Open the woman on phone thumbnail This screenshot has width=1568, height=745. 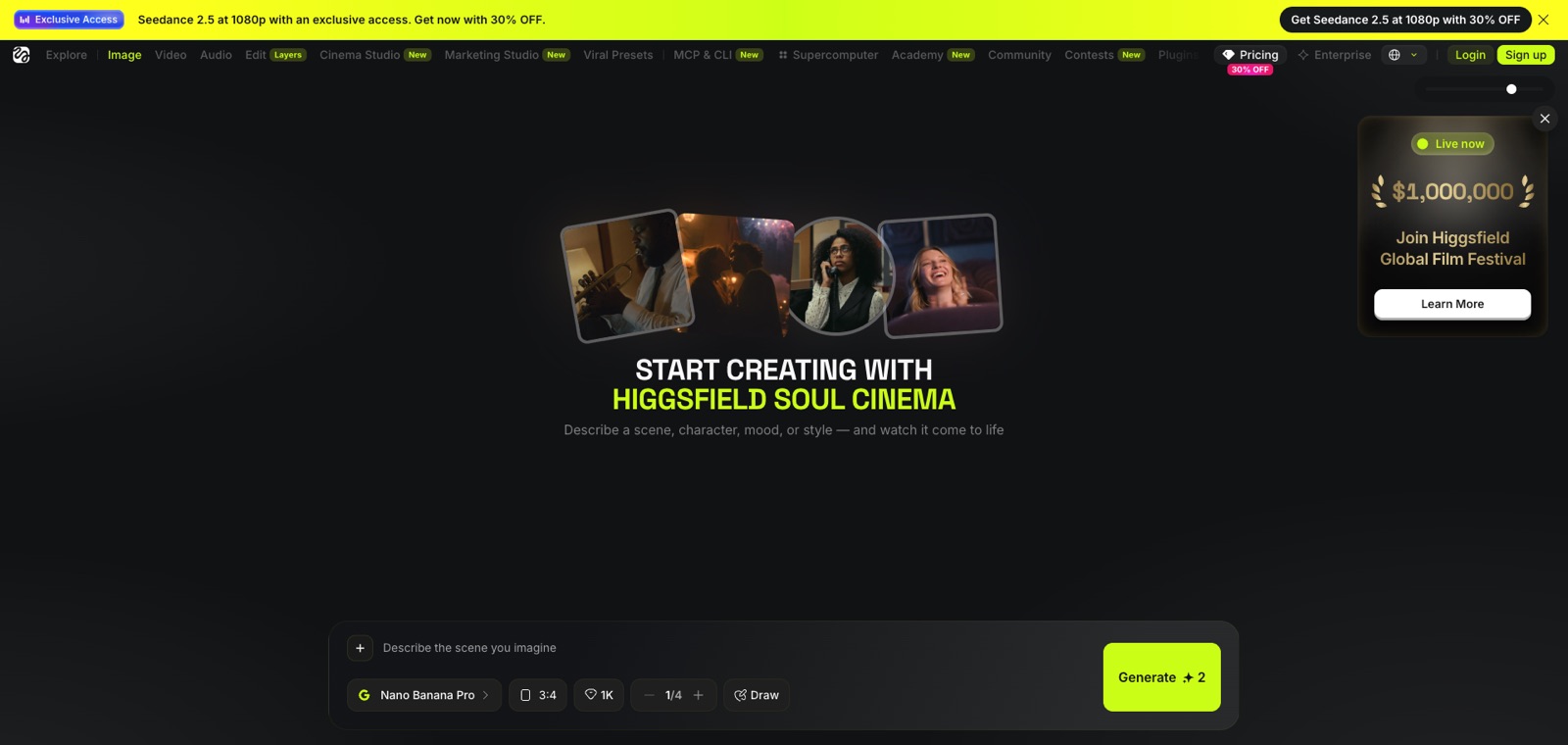pyautogui.click(x=837, y=275)
